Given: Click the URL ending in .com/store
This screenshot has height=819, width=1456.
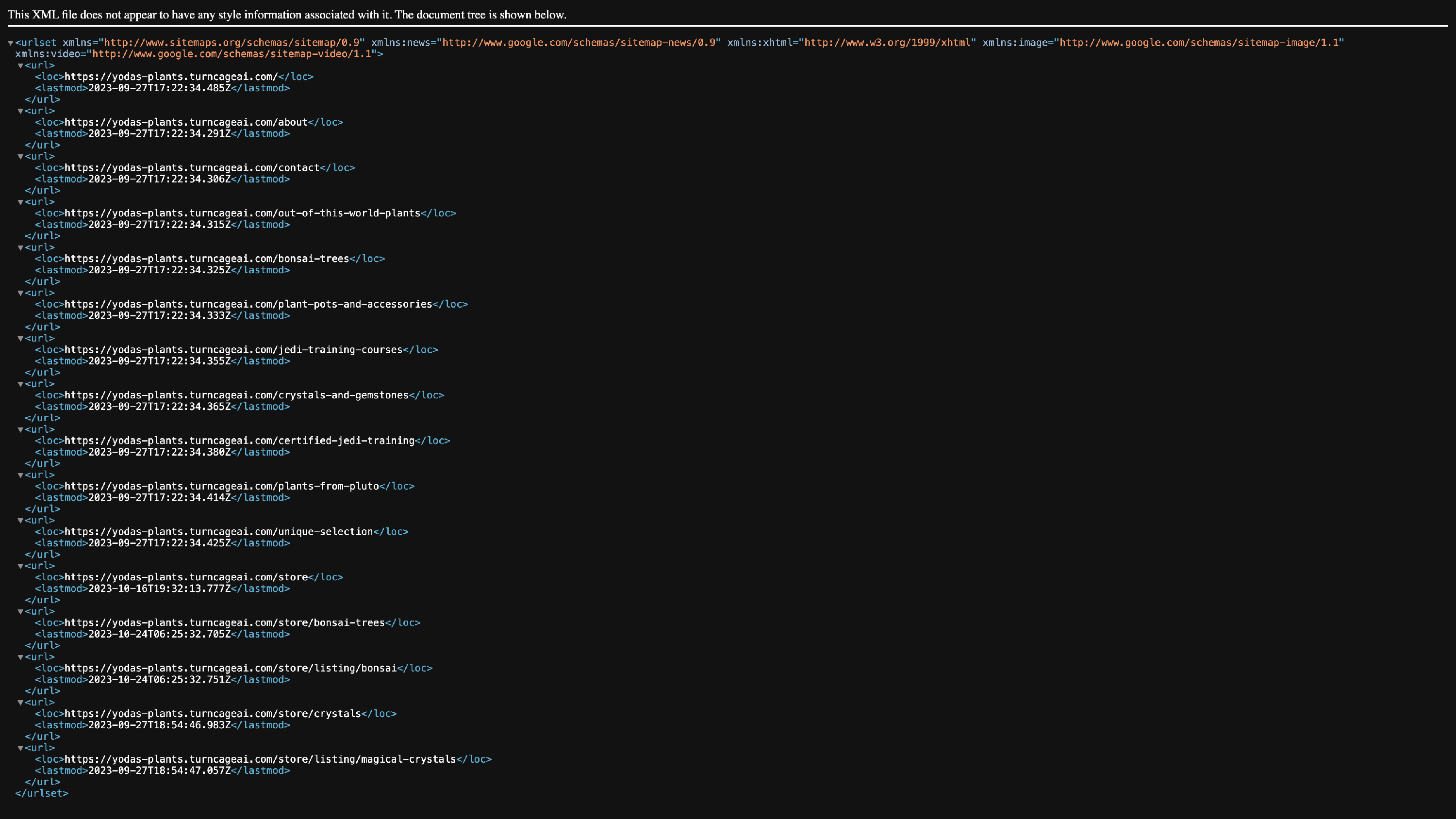Looking at the screenshot, I should 186,577.
